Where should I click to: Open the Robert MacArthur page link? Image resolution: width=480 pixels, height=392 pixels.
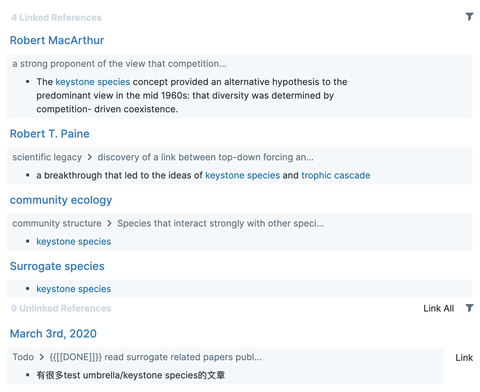57,40
